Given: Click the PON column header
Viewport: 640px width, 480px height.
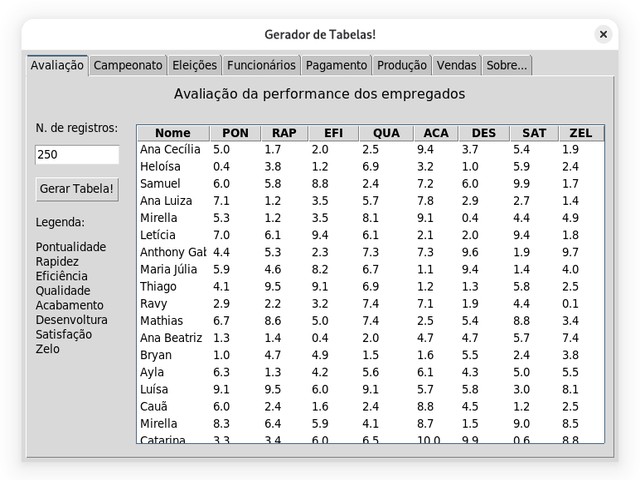Looking at the screenshot, I should coord(235,133).
